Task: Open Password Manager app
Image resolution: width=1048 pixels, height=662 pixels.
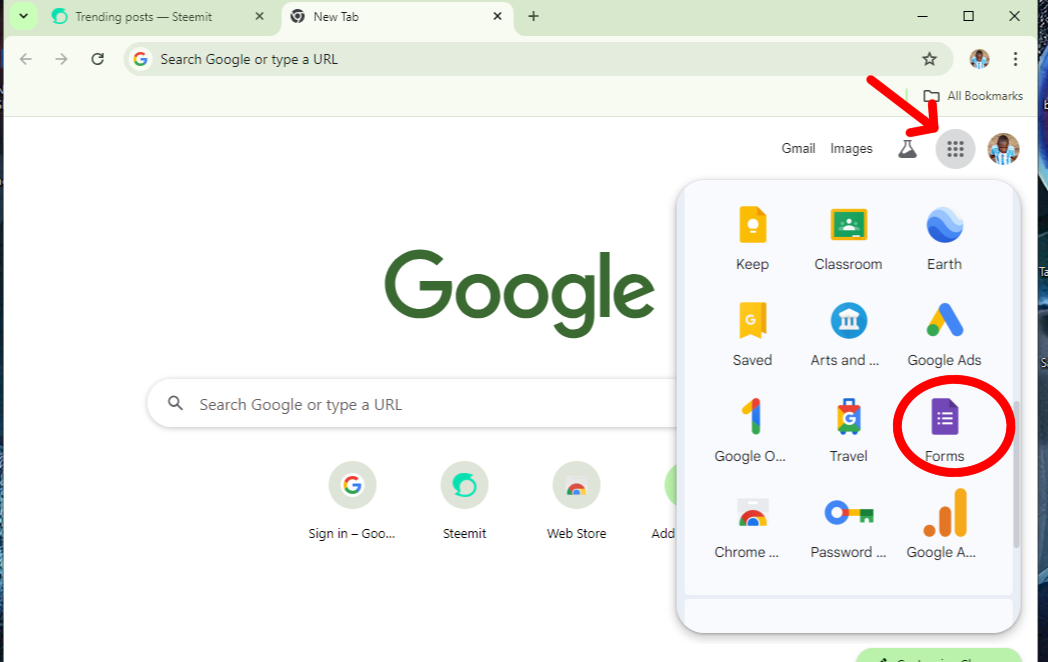Action: (848, 526)
